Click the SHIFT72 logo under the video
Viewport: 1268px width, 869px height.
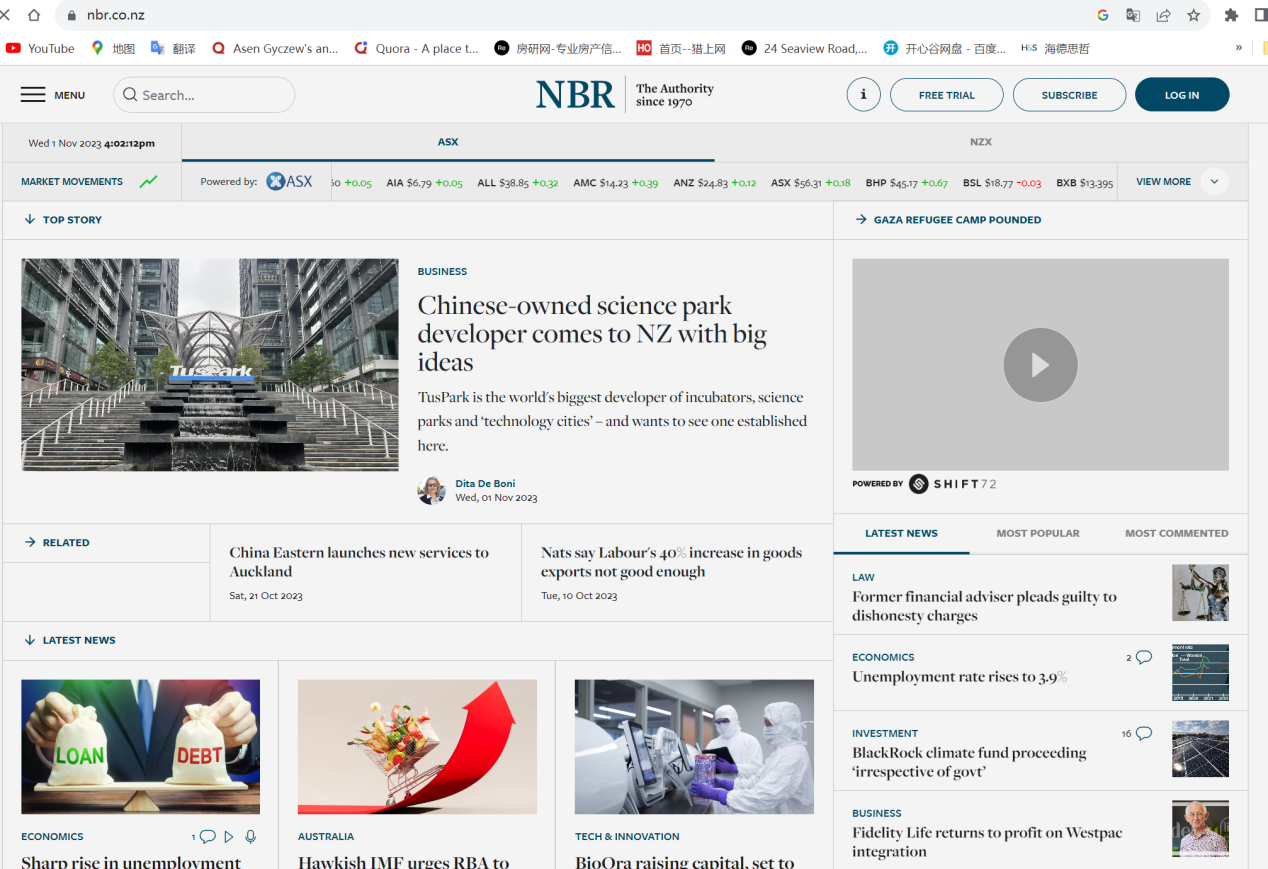(x=952, y=484)
